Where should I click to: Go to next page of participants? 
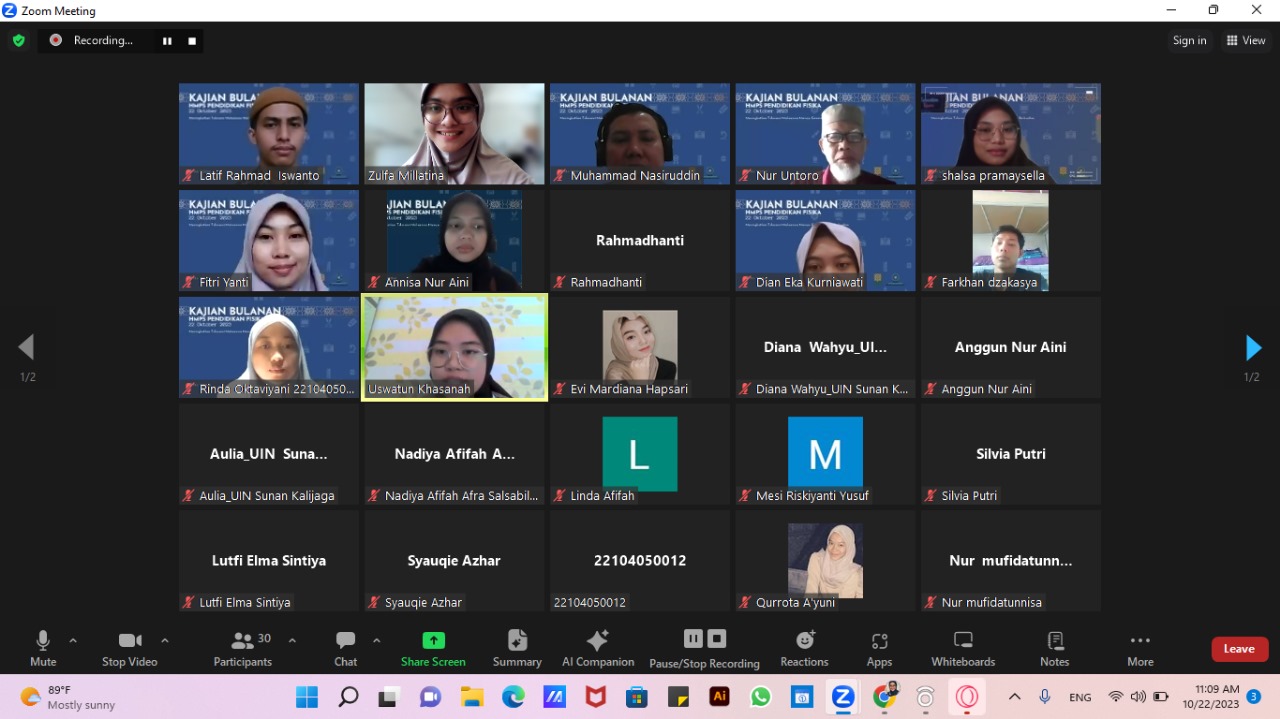click(1253, 348)
